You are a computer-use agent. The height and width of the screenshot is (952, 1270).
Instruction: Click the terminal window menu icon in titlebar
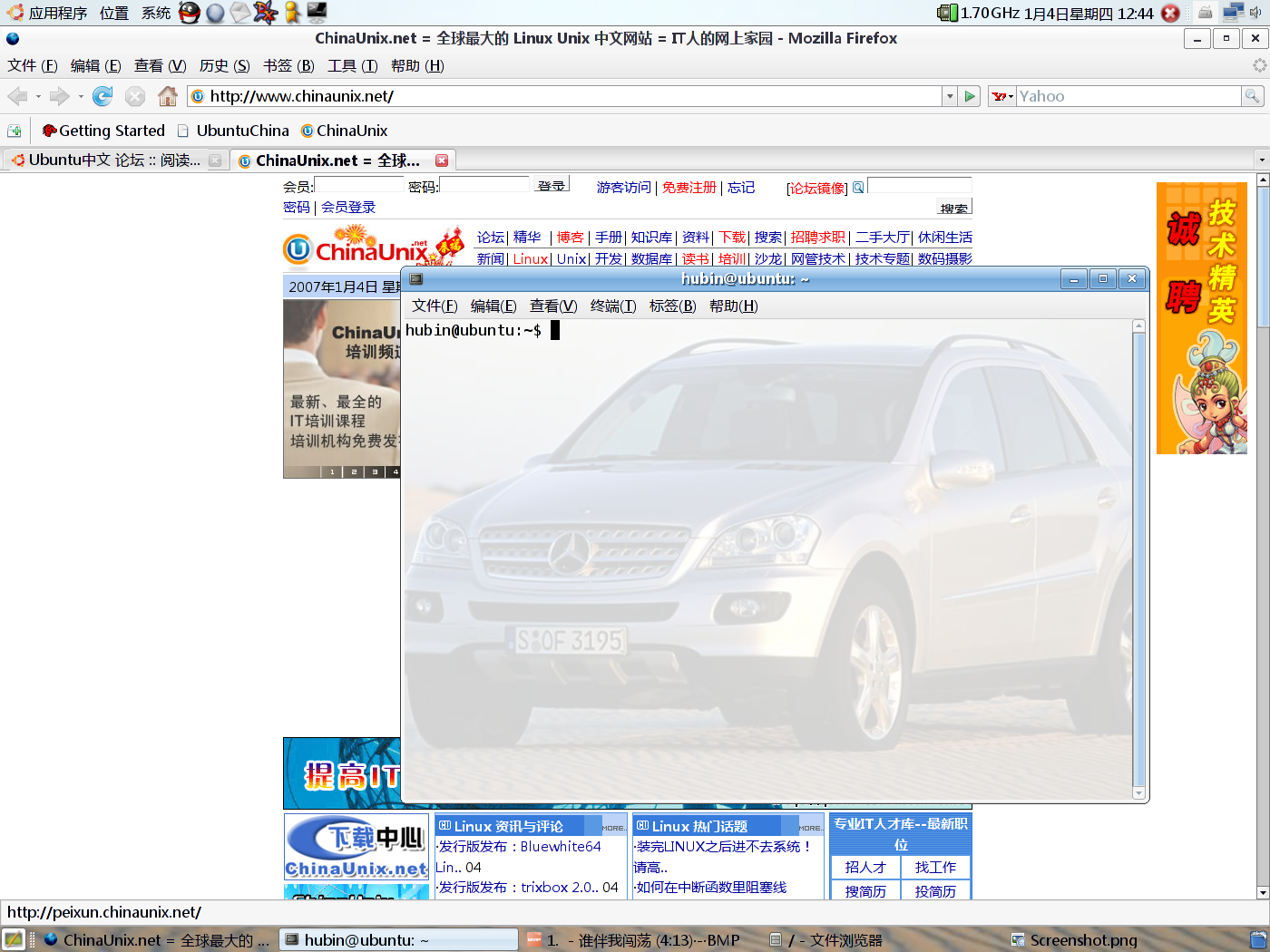416,279
